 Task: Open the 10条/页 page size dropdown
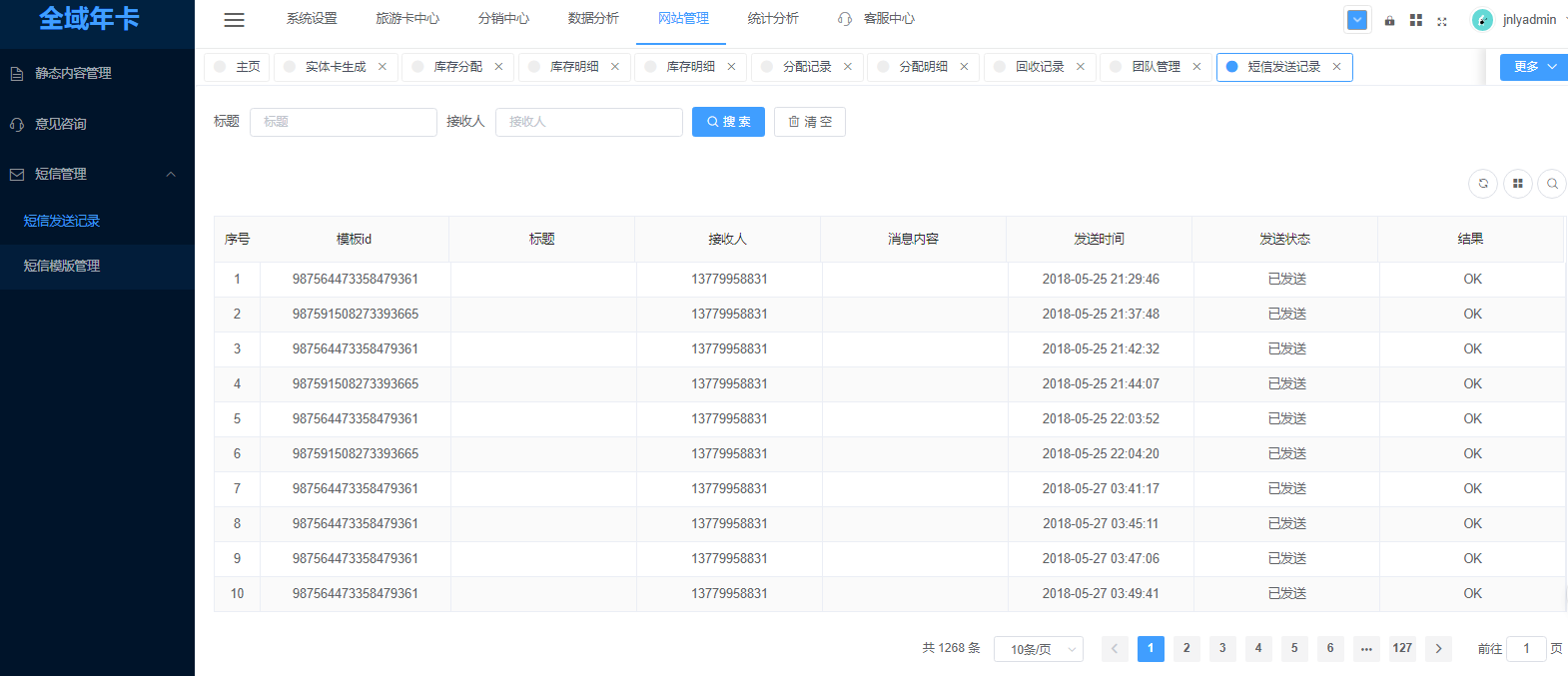click(x=1038, y=649)
